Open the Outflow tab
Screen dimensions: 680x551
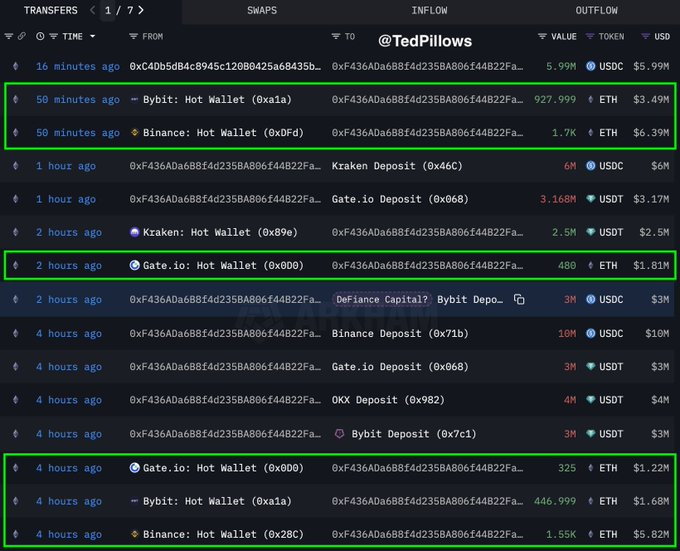pyautogui.click(x=596, y=10)
